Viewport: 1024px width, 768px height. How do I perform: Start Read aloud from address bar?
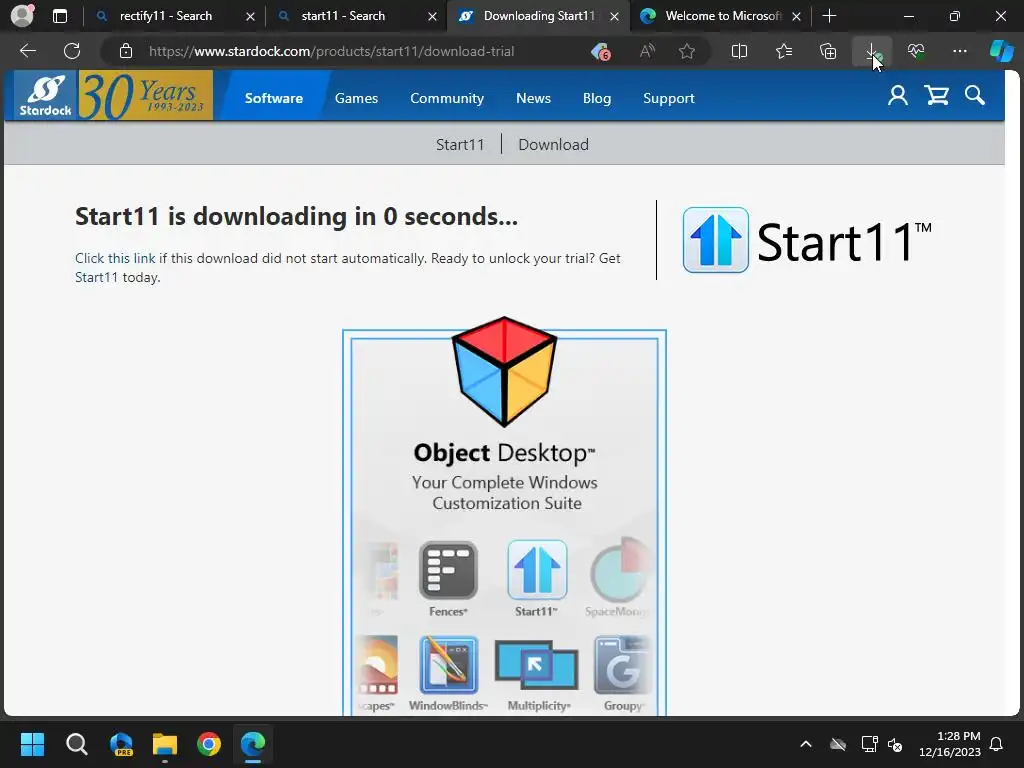(647, 51)
